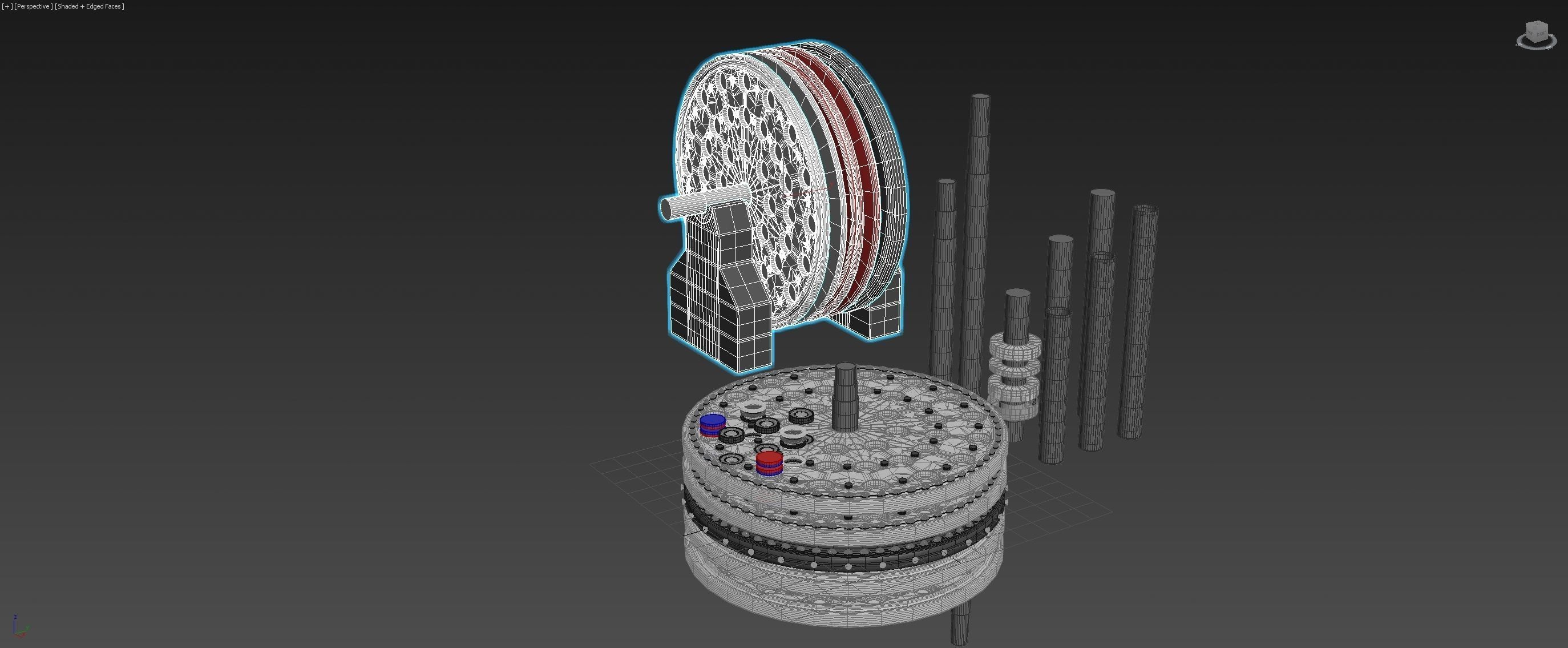Select the blue cylinder on the disc
This screenshot has height=648, width=1568.
[x=712, y=425]
